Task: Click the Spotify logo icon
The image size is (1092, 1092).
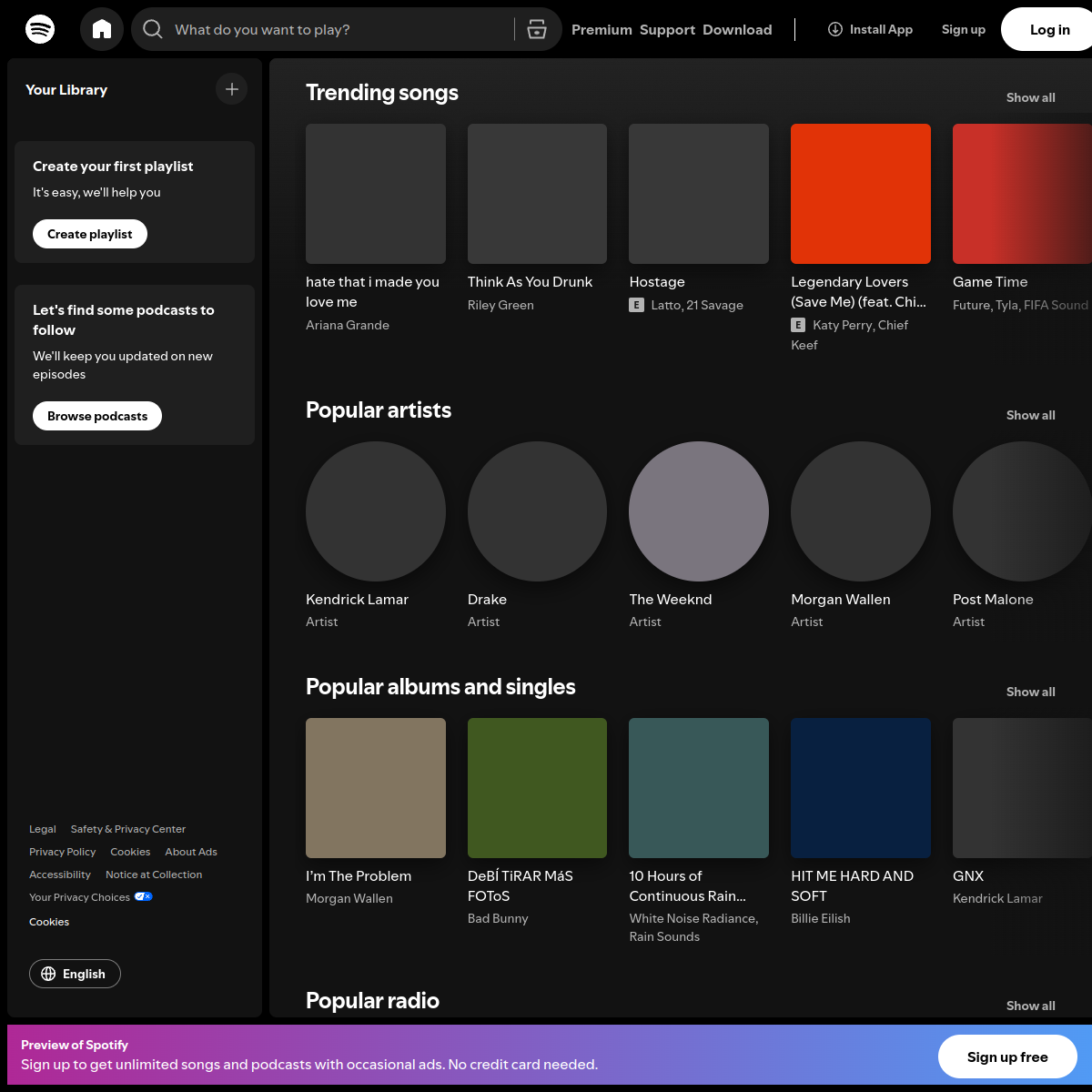Action: [x=40, y=29]
